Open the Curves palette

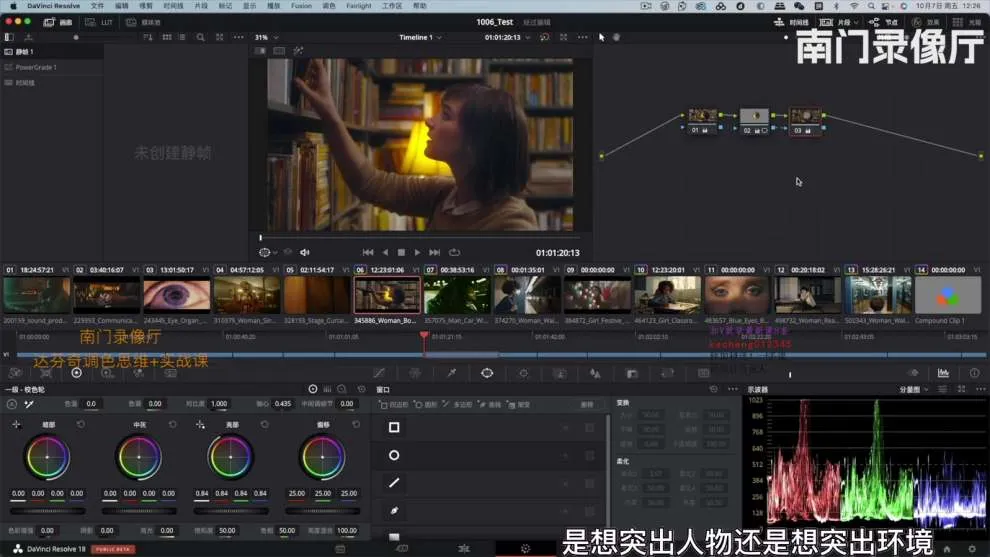click(379, 373)
